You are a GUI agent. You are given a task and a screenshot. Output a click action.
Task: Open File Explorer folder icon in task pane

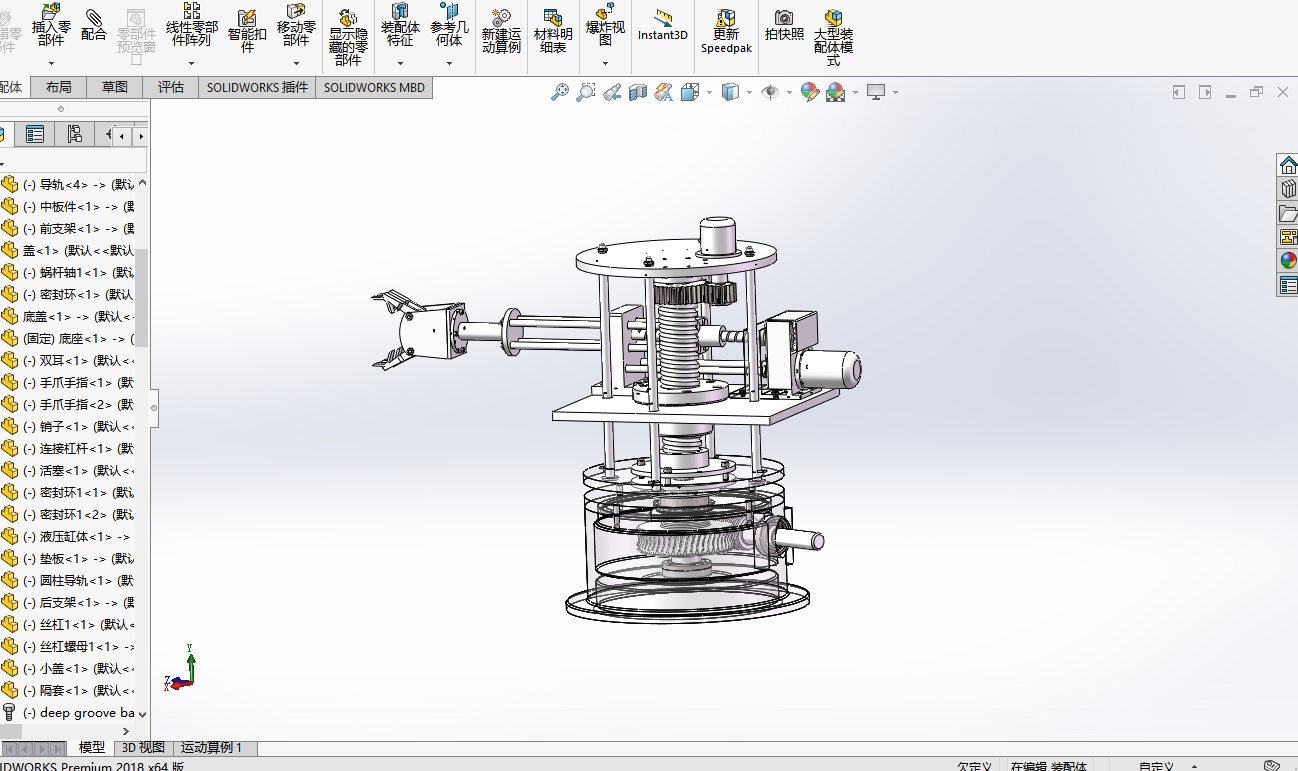(1288, 213)
